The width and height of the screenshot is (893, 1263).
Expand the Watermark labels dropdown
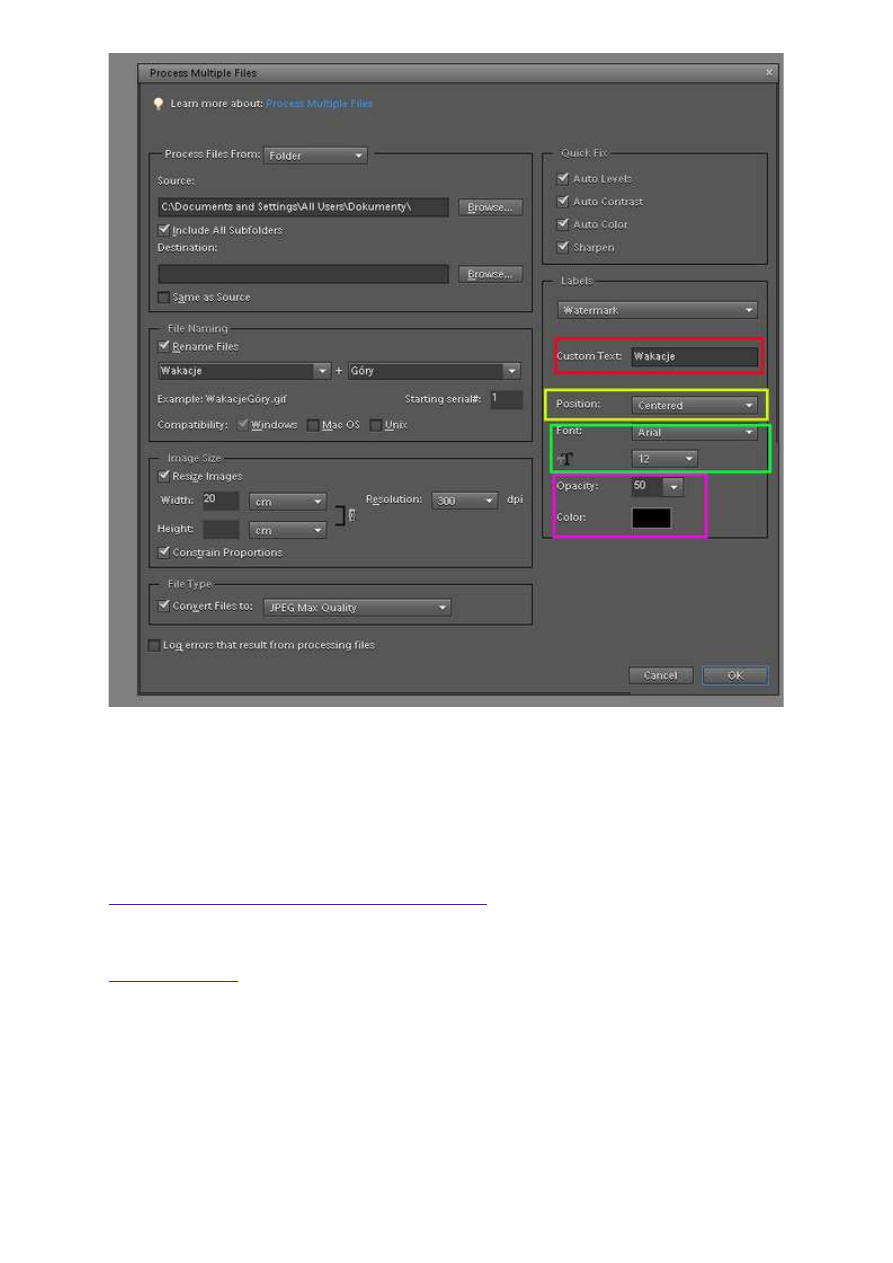coord(657,311)
